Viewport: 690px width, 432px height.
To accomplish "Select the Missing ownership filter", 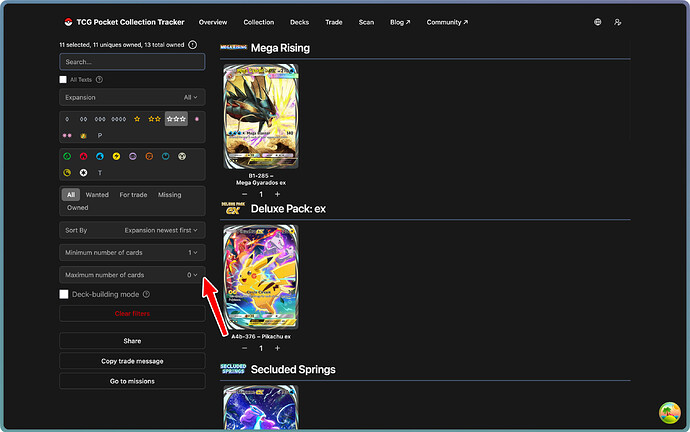I will click(x=169, y=194).
